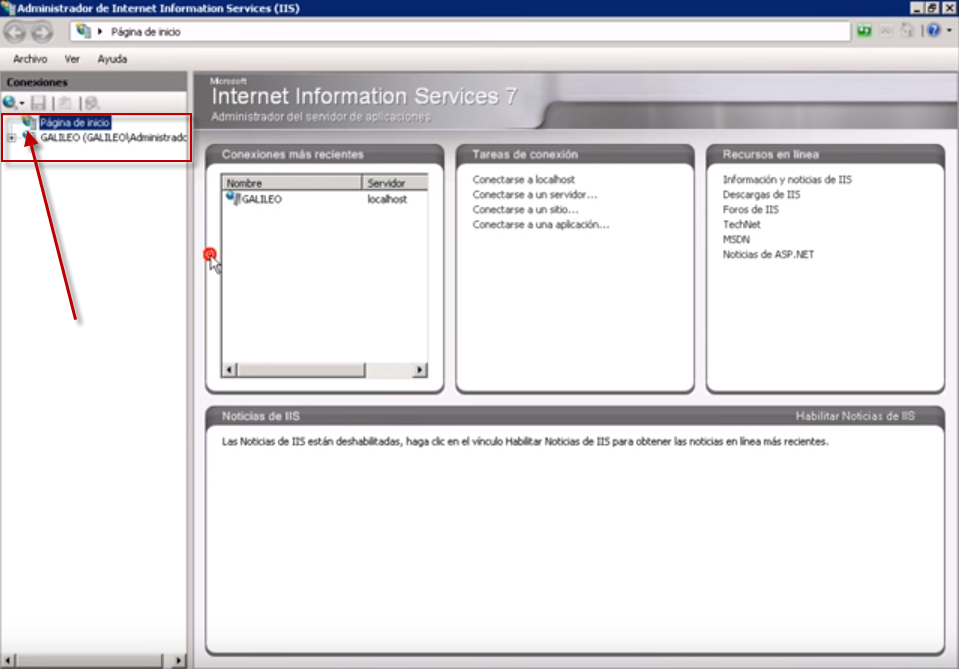Screen dimensions: 959x669
Task: Click the address bar breadcrumb arrow
Action: coord(100,31)
